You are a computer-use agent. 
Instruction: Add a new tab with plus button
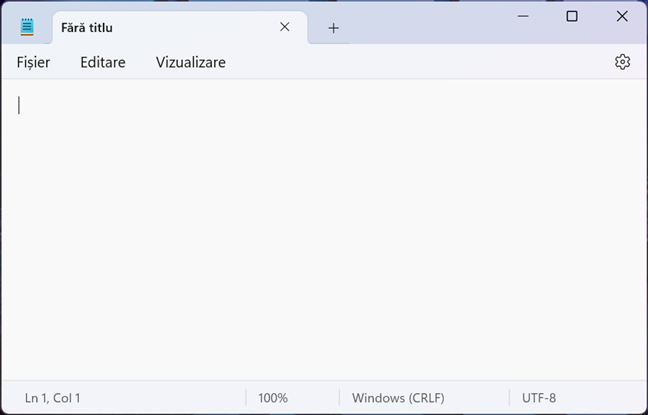(x=334, y=28)
